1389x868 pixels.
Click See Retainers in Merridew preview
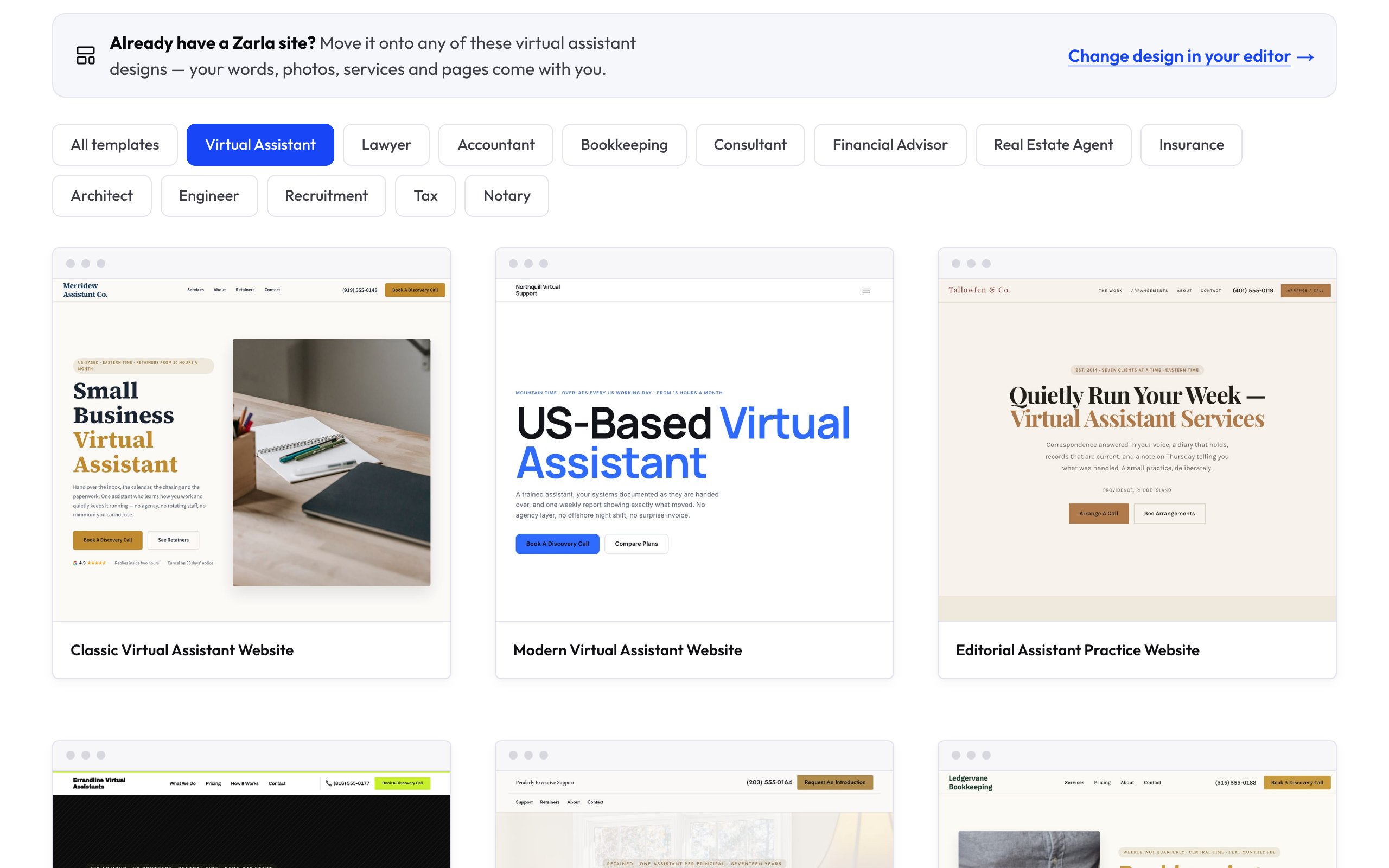click(x=173, y=540)
